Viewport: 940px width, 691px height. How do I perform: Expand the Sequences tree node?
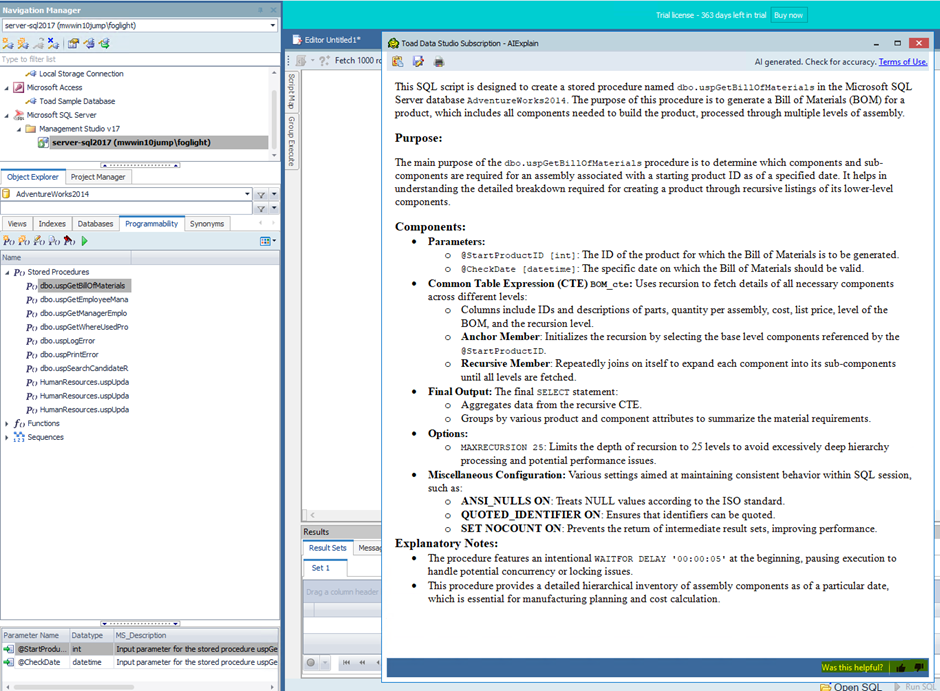click(x=7, y=437)
